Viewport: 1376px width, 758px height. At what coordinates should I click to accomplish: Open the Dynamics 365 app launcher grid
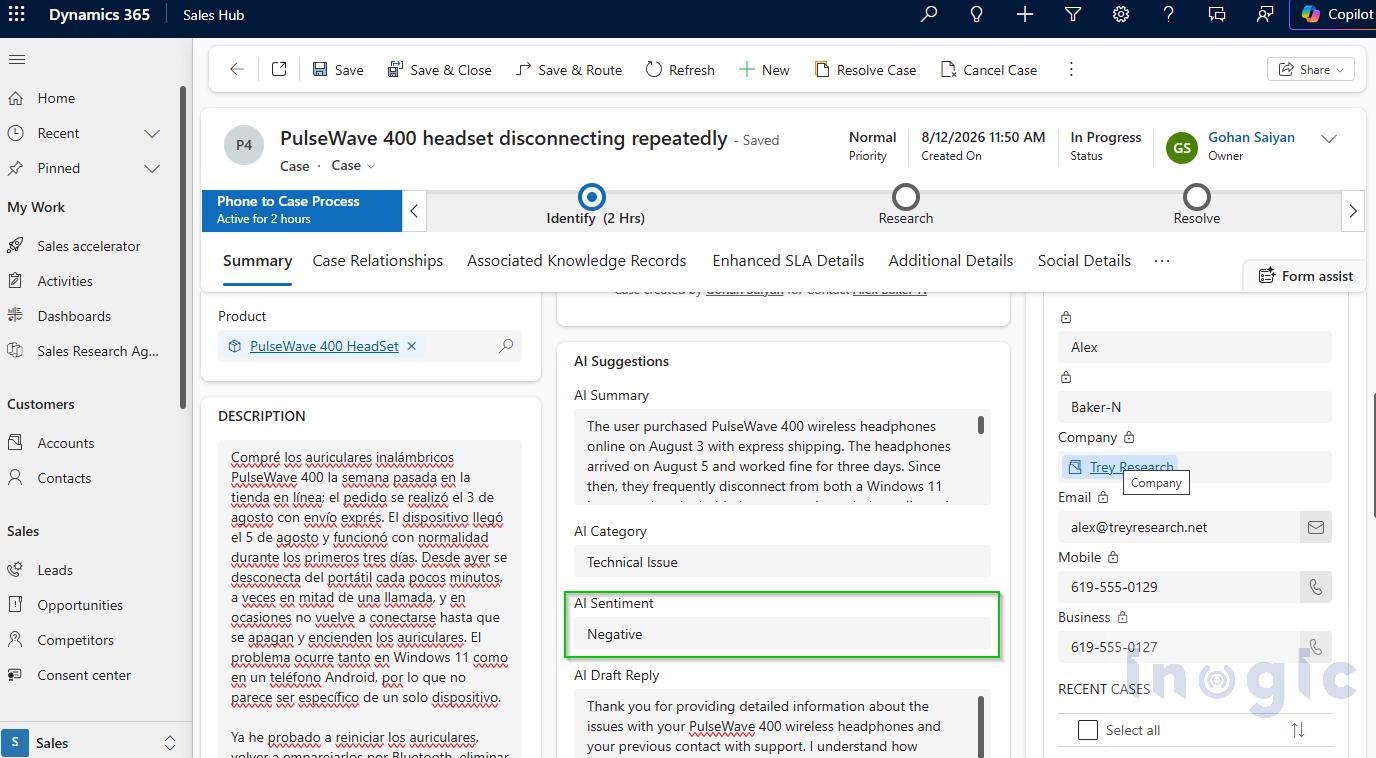point(16,15)
